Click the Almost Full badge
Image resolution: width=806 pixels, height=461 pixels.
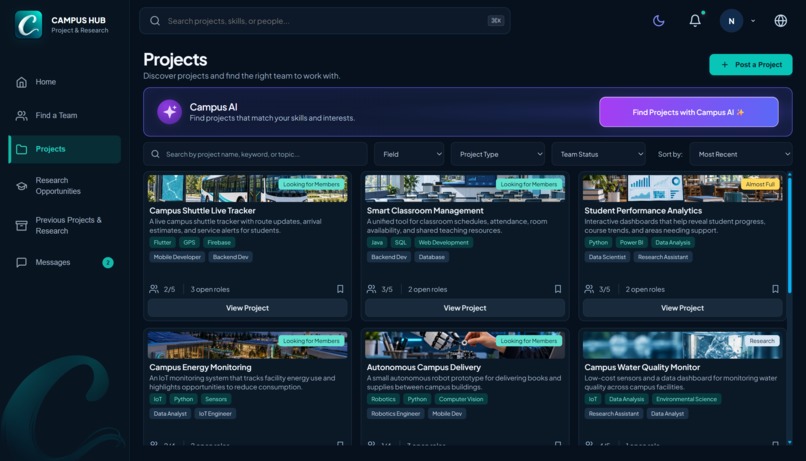pos(760,184)
